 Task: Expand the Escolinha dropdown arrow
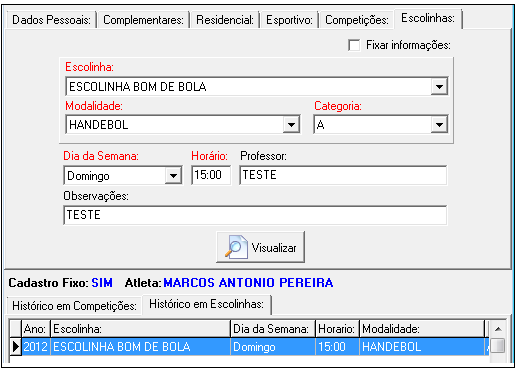tap(439, 87)
